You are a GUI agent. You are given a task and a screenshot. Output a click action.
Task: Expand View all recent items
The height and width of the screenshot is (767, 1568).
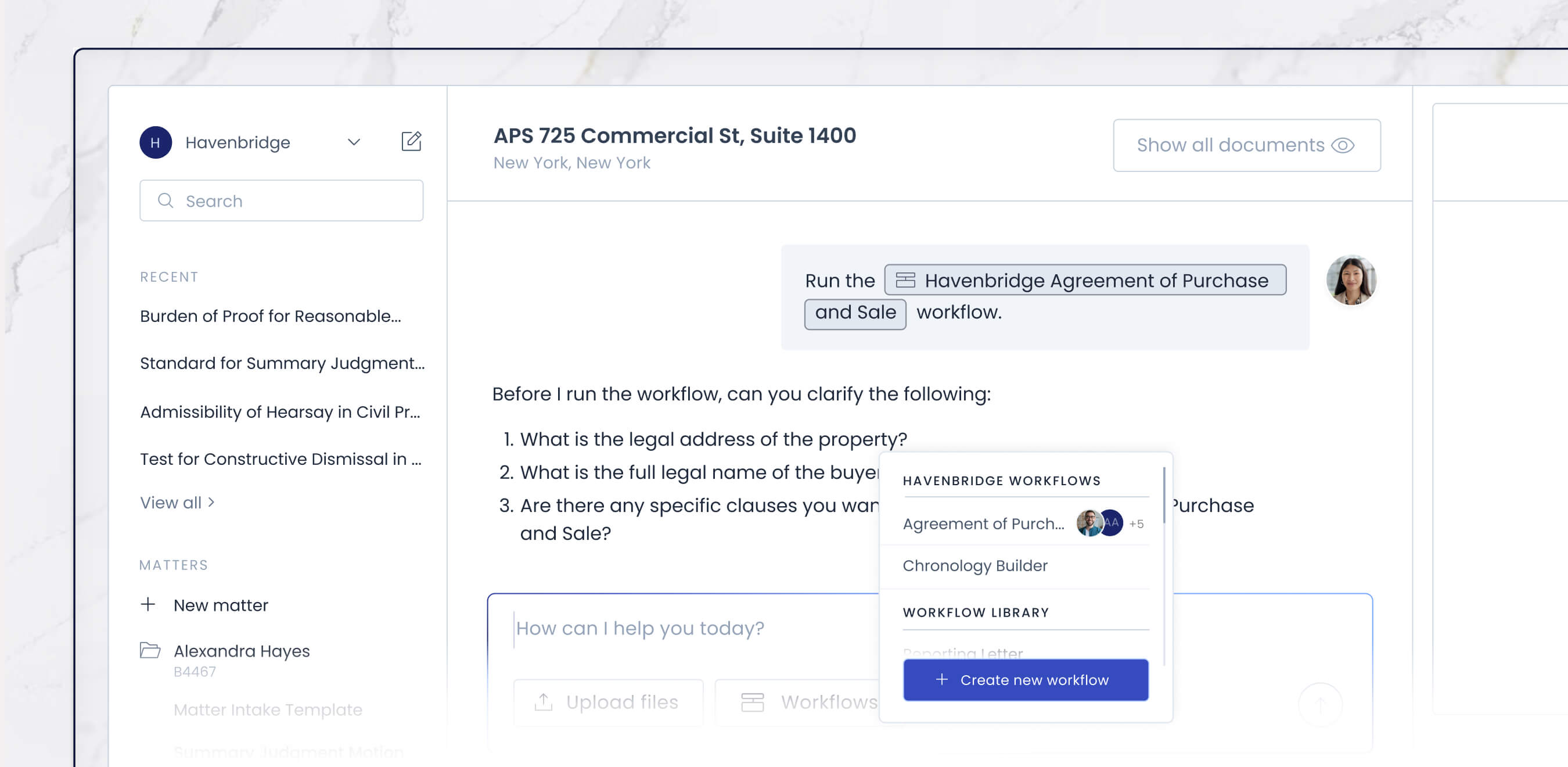(x=177, y=503)
